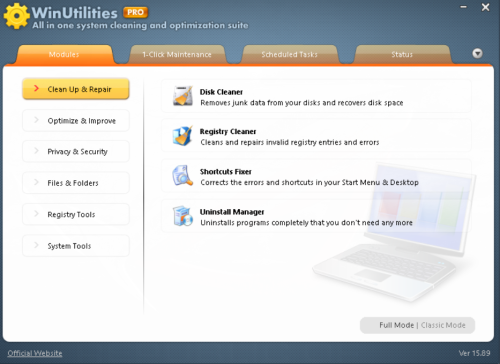This screenshot has width=500, height=364.
Task: Click the Uninstall Manager title
Action: point(232,212)
